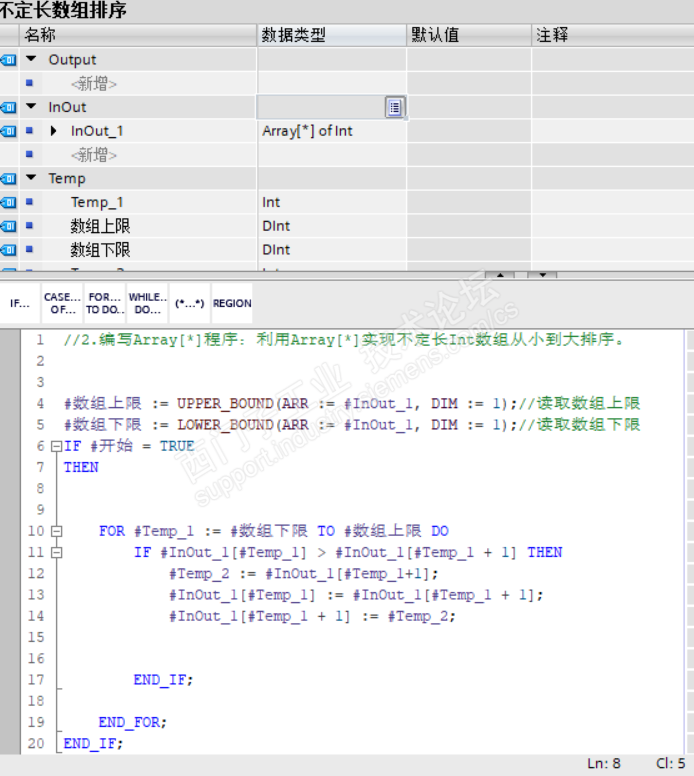Insert FOR TO DO loop snippet
The height and width of the screenshot is (776, 694).
pyautogui.click(x=105, y=303)
